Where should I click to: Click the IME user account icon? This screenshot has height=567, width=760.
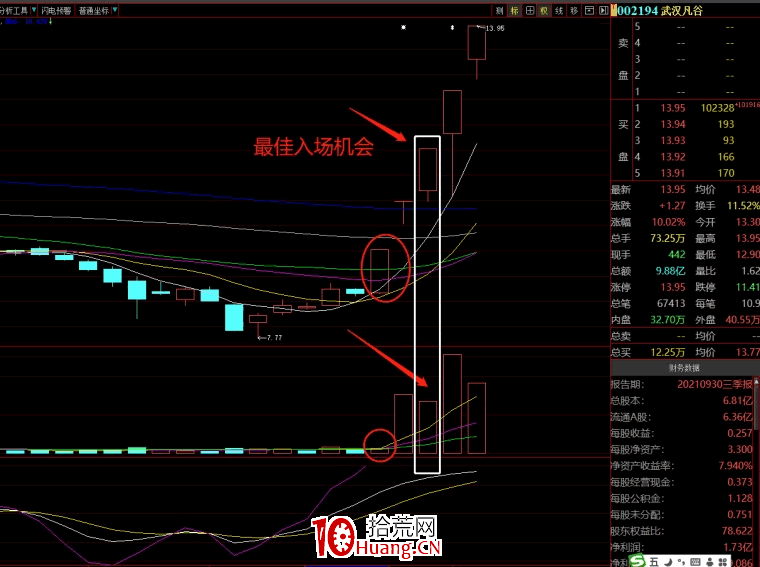pyautogui.click(x=710, y=562)
